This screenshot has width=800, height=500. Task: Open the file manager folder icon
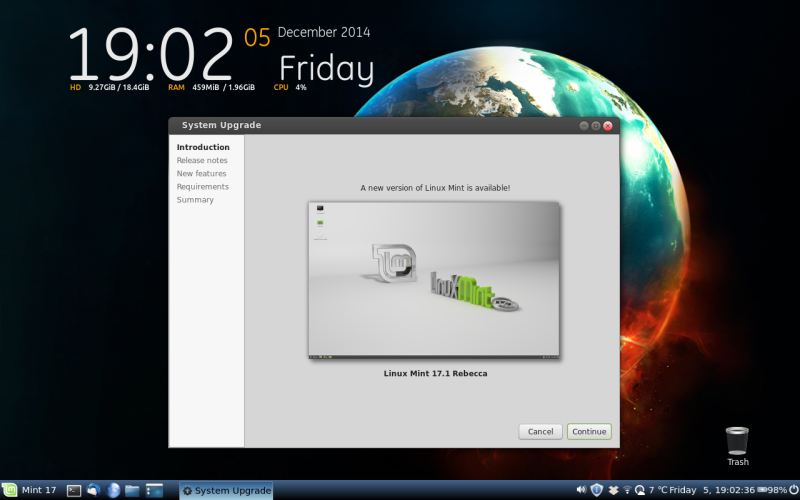pyautogui.click(x=132, y=490)
